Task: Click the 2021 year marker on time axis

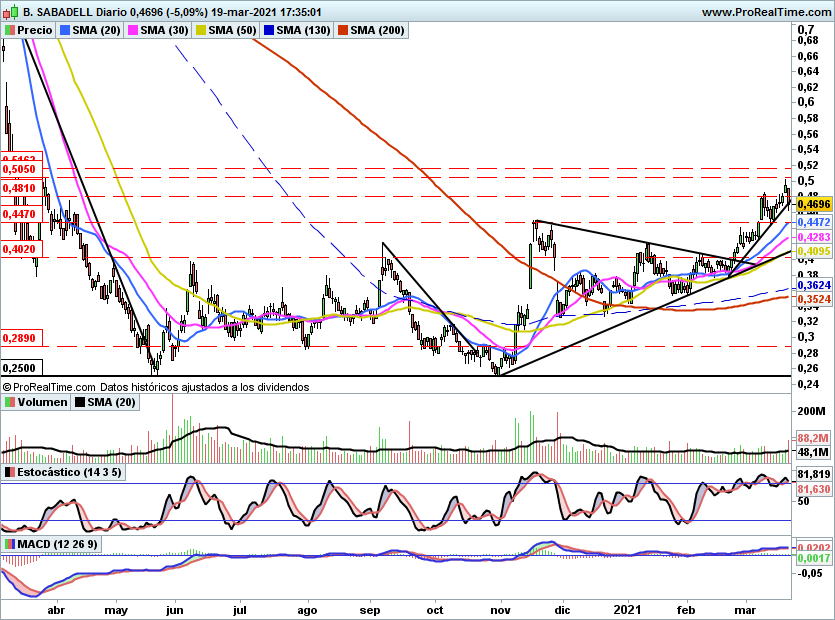Action: pyautogui.click(x=627, y=609)
